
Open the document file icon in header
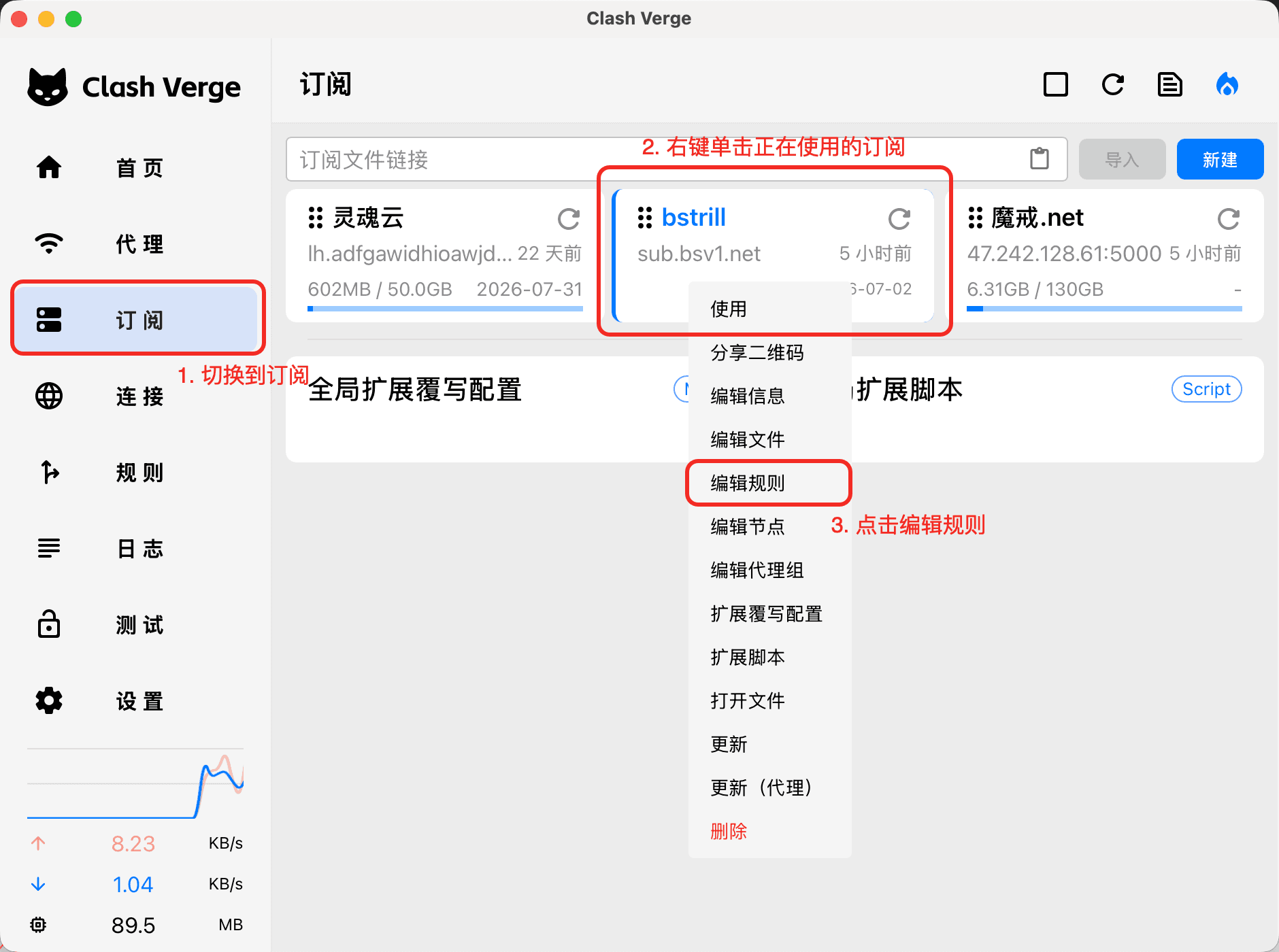(x=1170, y=85)
